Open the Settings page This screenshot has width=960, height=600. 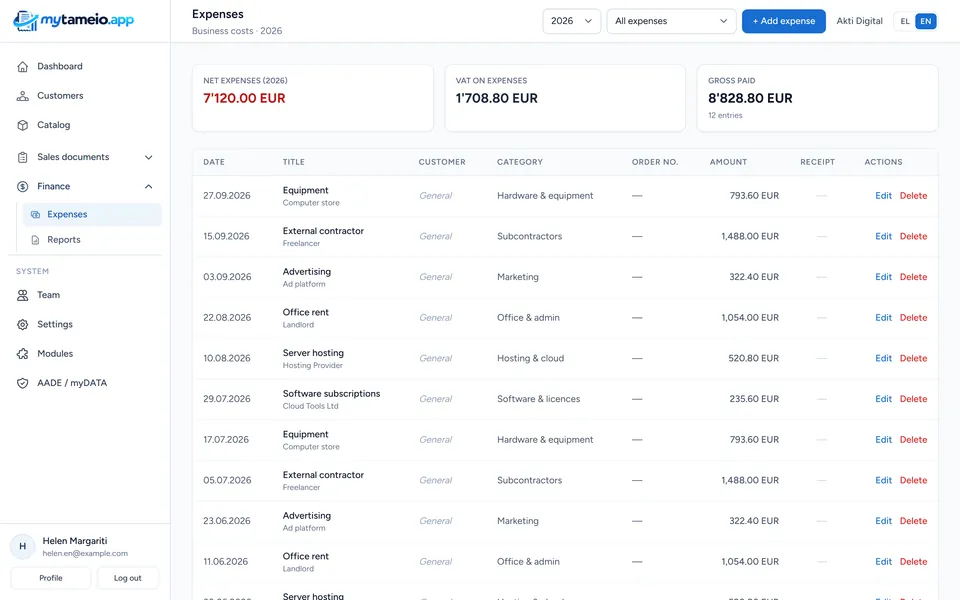[85, 324]
